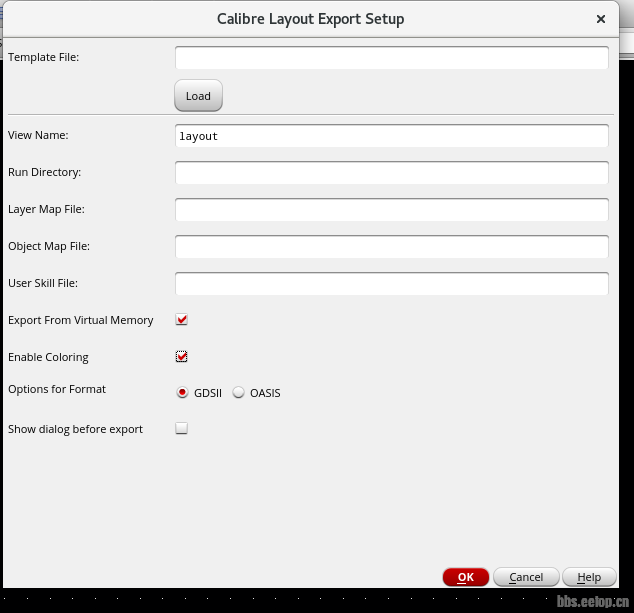Click the Calibre Layout Export Setup title bar
Image resolution: width=634 pixels, height=613 pixels.
(x=311, y=19)
